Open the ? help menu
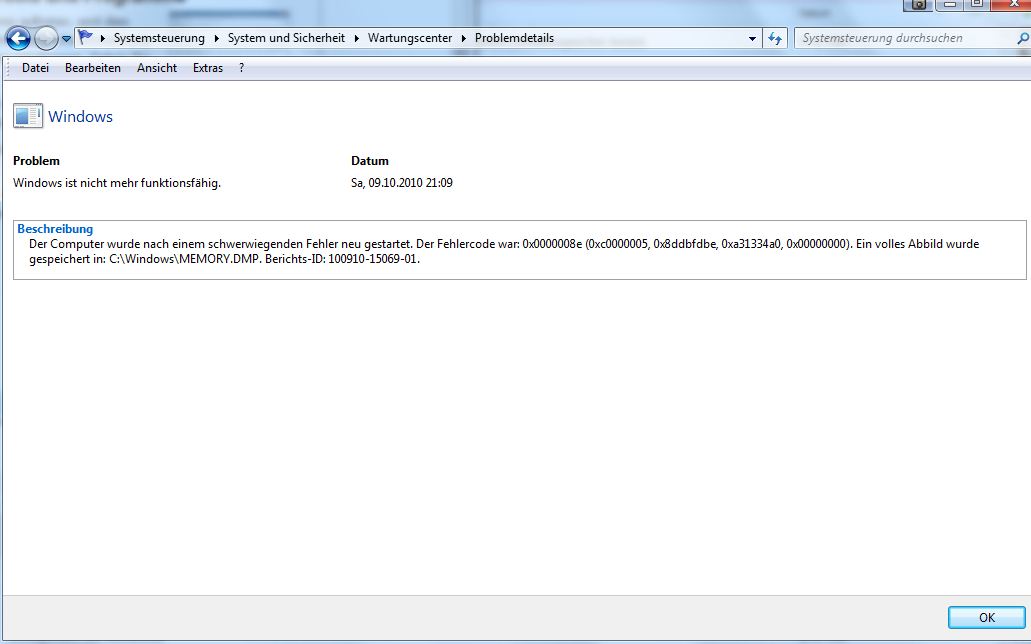 (241, 68)
